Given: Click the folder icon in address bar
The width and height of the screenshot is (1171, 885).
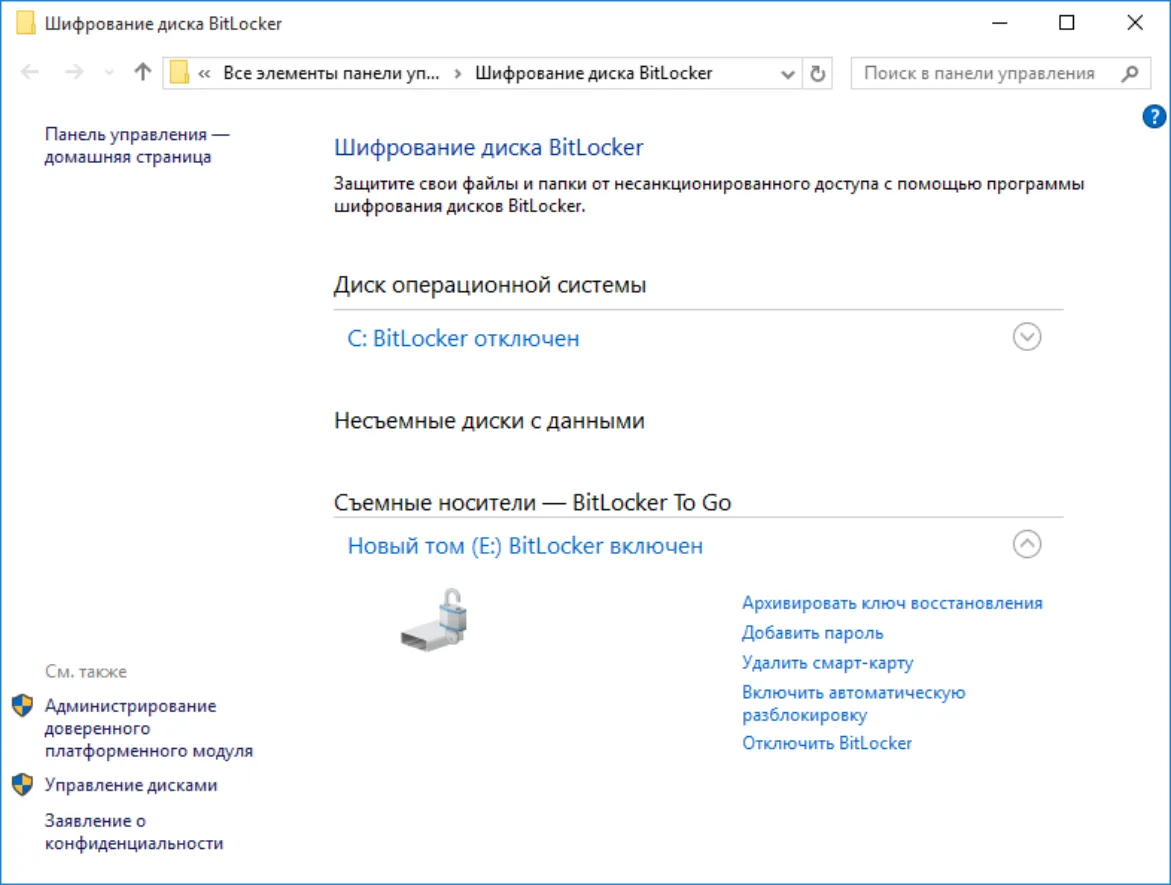Looking at the screenshot, I should [x=179, y=72].
